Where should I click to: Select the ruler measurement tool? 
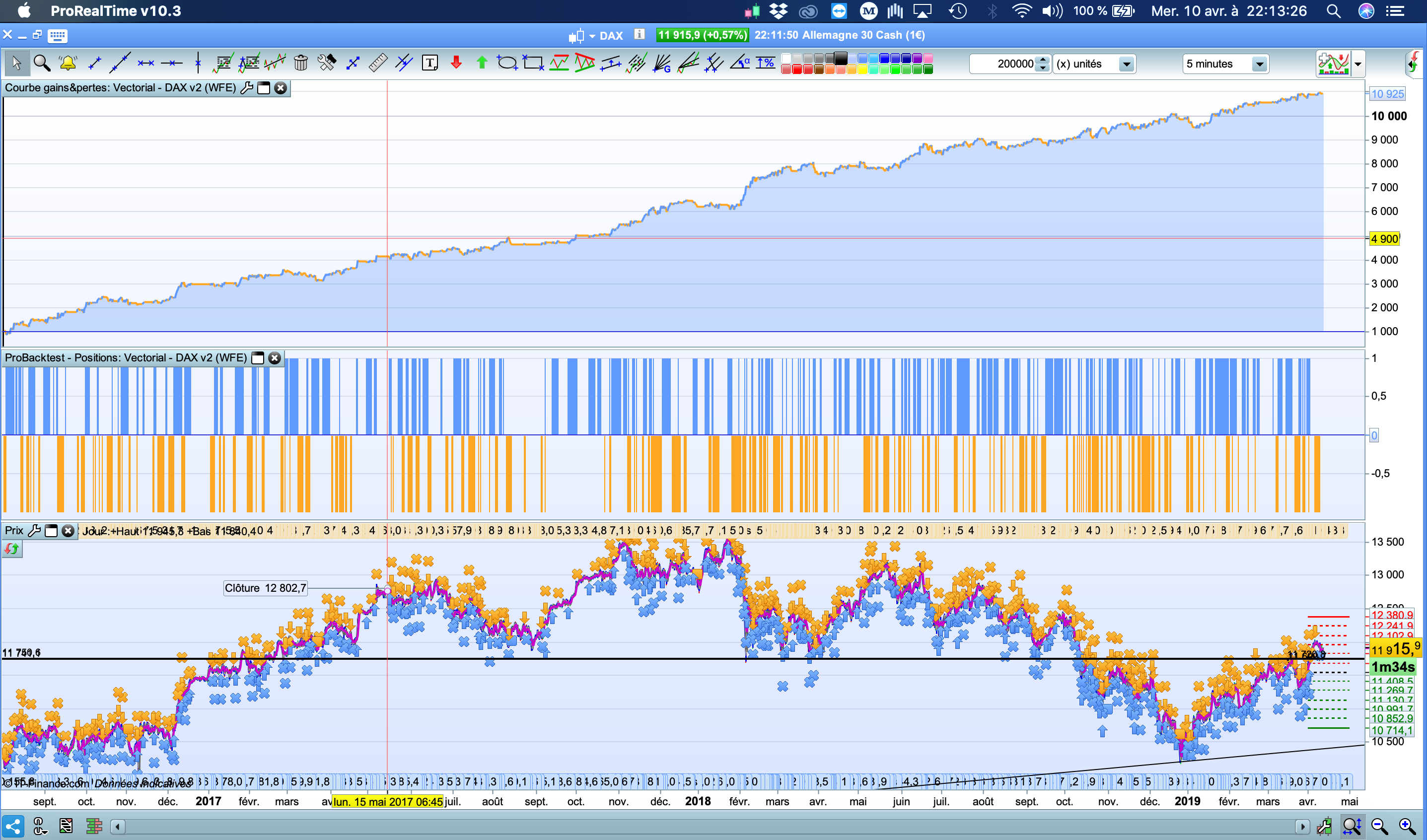(x=378, y=63)
